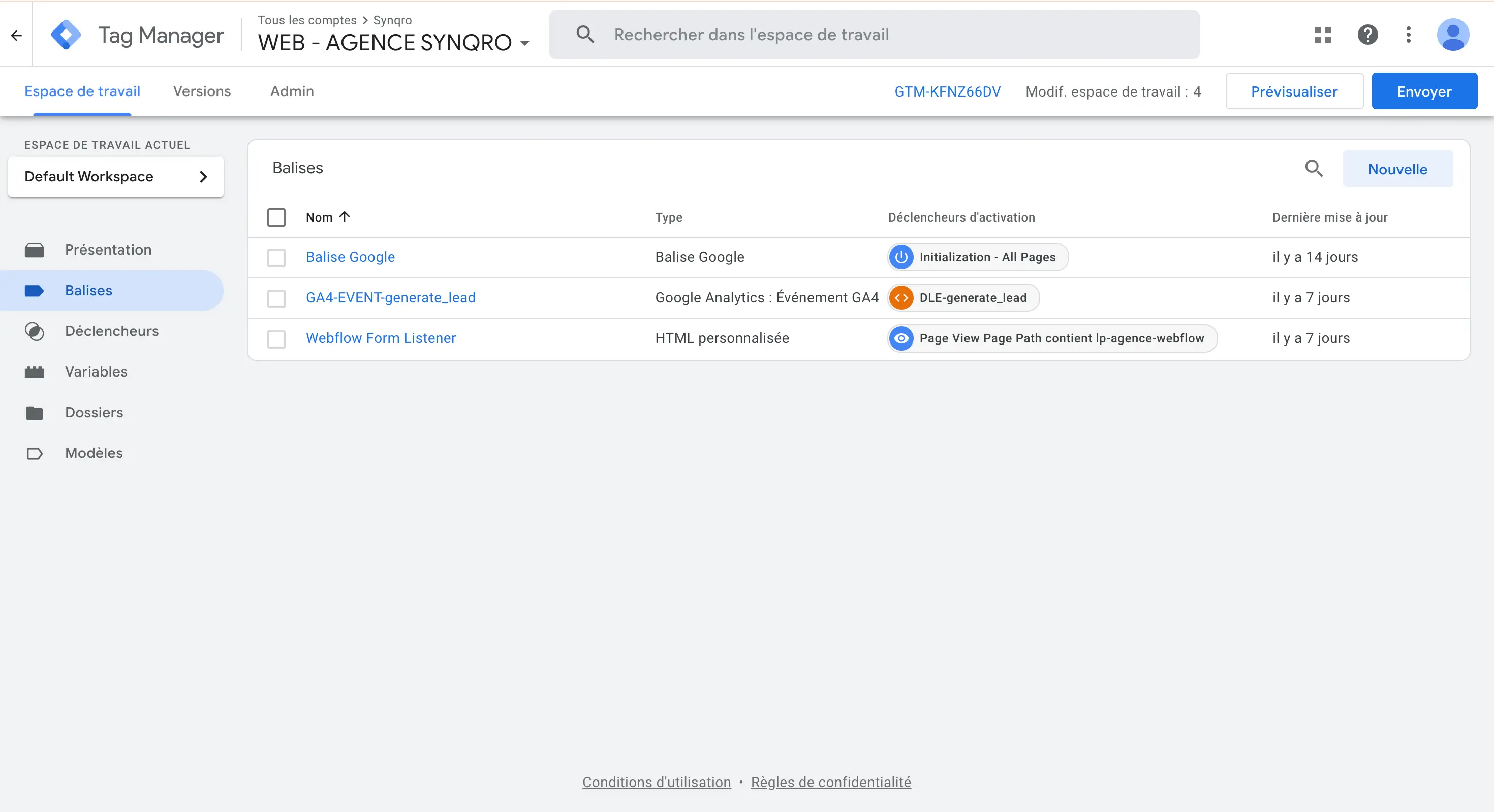Open the Déclencheurs sidebar item
The height and width of the screenshot is (812, 1494).
tap(111, 331)
